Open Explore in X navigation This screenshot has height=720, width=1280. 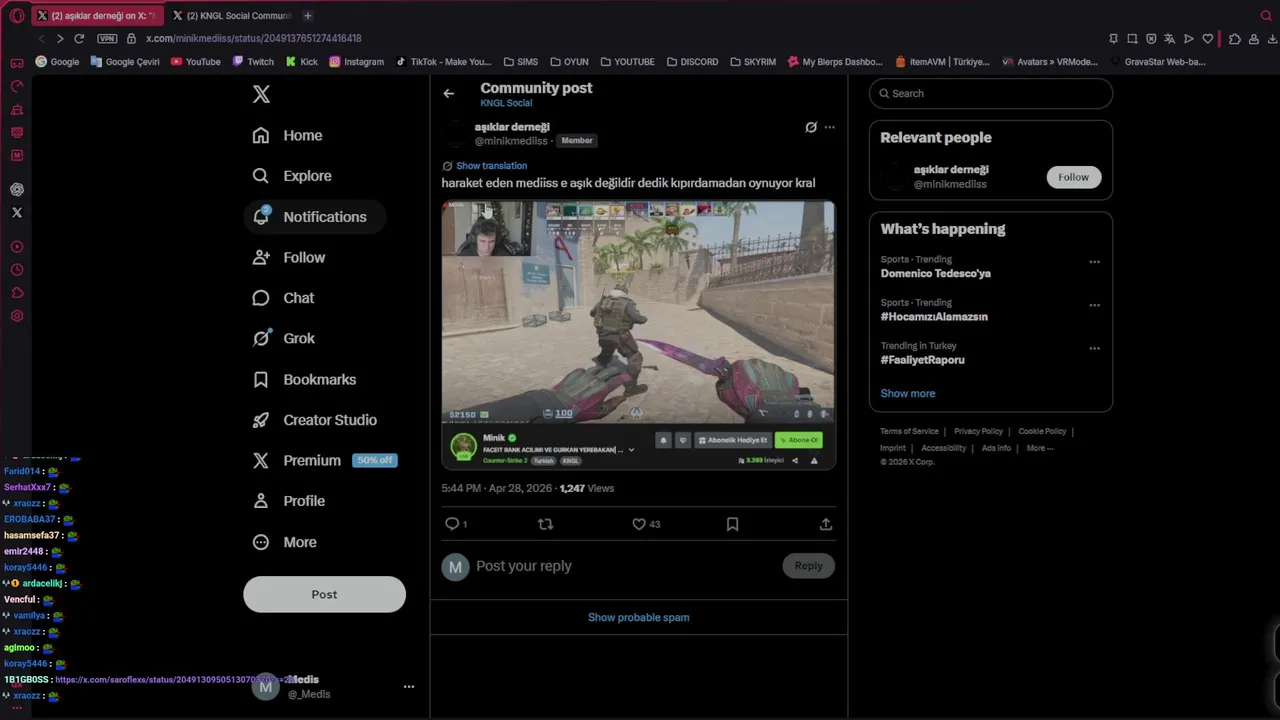[292, 176]
